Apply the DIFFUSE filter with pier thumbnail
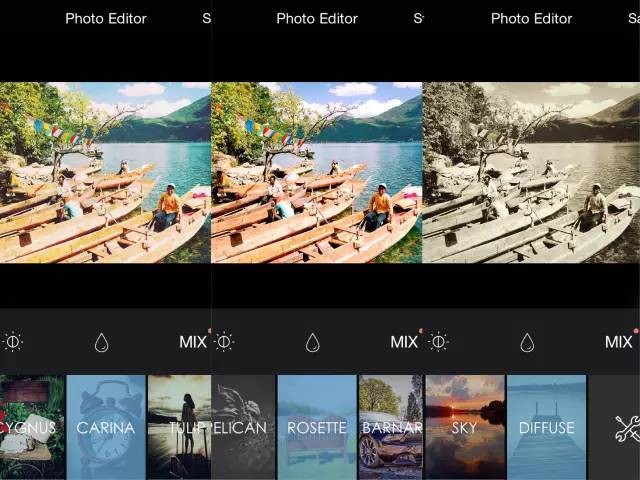This screenshot has width=640, height=480. click(x=546, y=427)
